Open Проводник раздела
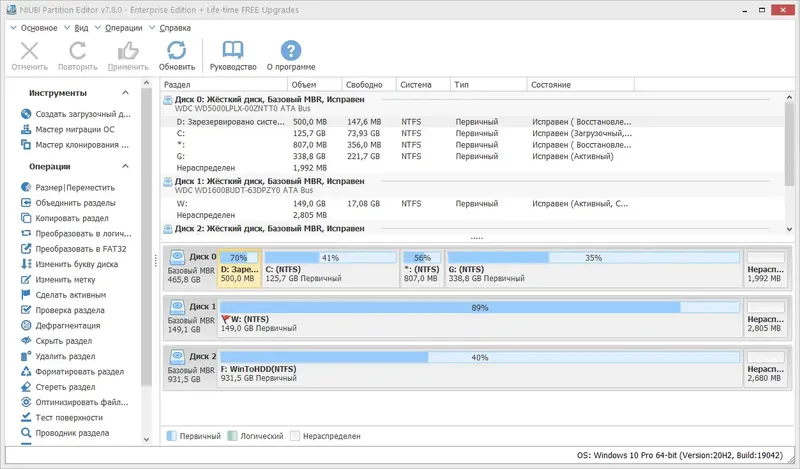The height and width of the screenshot is (469, 800). [x=65, y=433]
